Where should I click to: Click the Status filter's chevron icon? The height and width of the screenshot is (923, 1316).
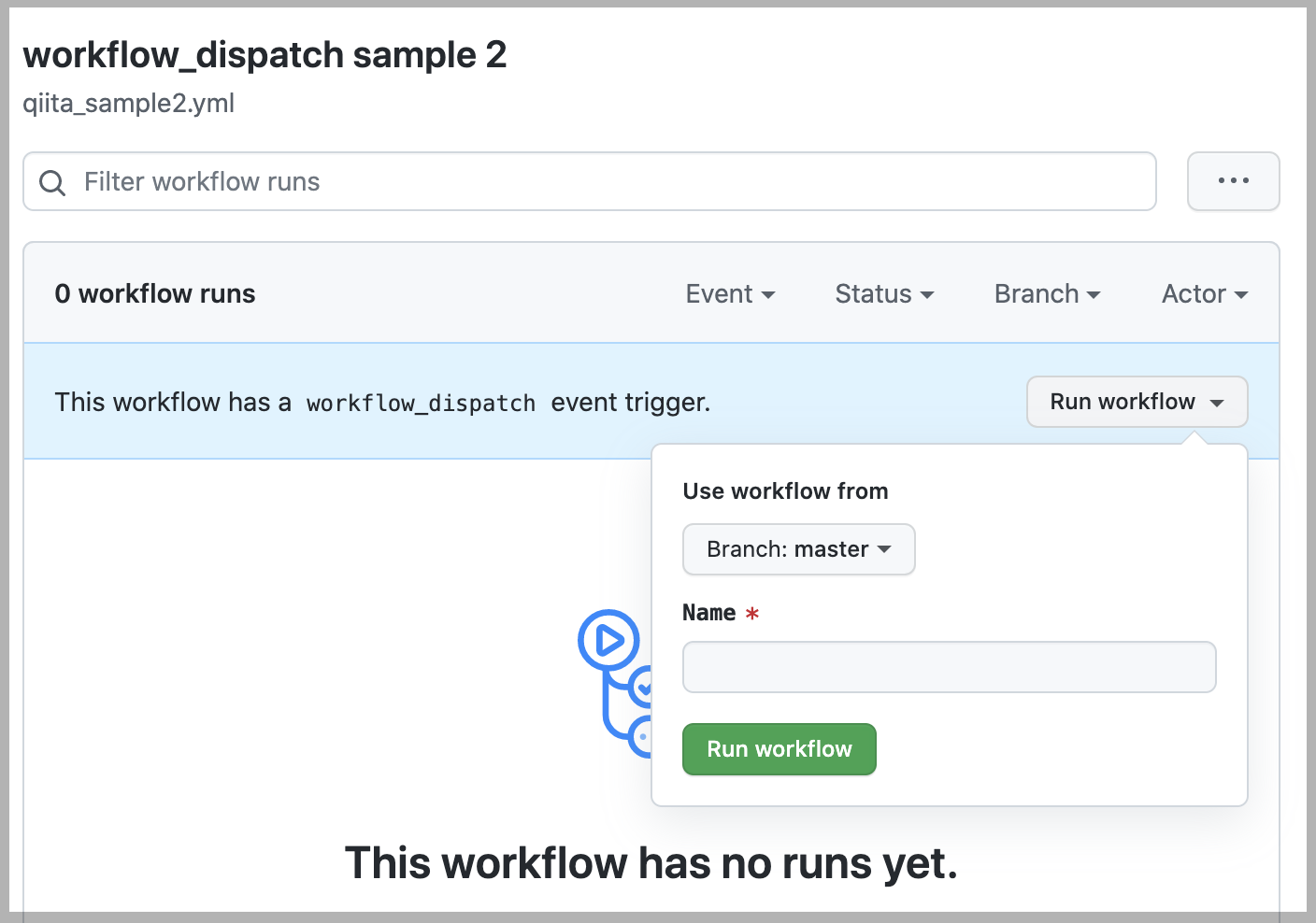point(926,295)
